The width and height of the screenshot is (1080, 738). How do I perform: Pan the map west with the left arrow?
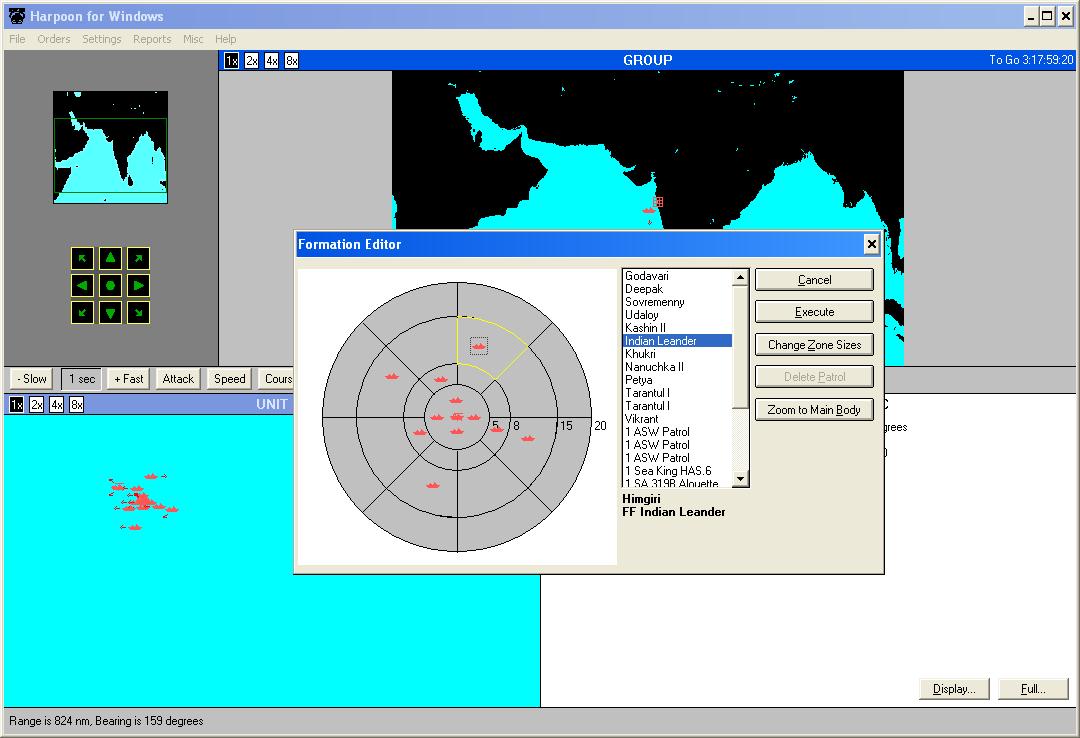tap(83, 285)
